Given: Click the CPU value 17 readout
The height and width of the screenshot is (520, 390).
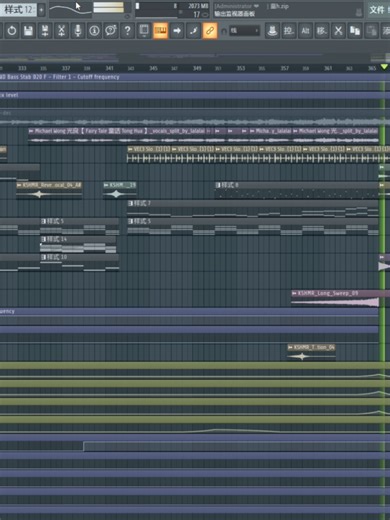Looking at the screenshot, I should point(197,14).
